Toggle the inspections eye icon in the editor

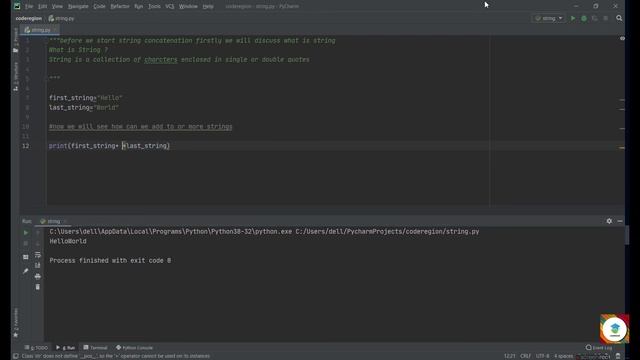[622, 38]
